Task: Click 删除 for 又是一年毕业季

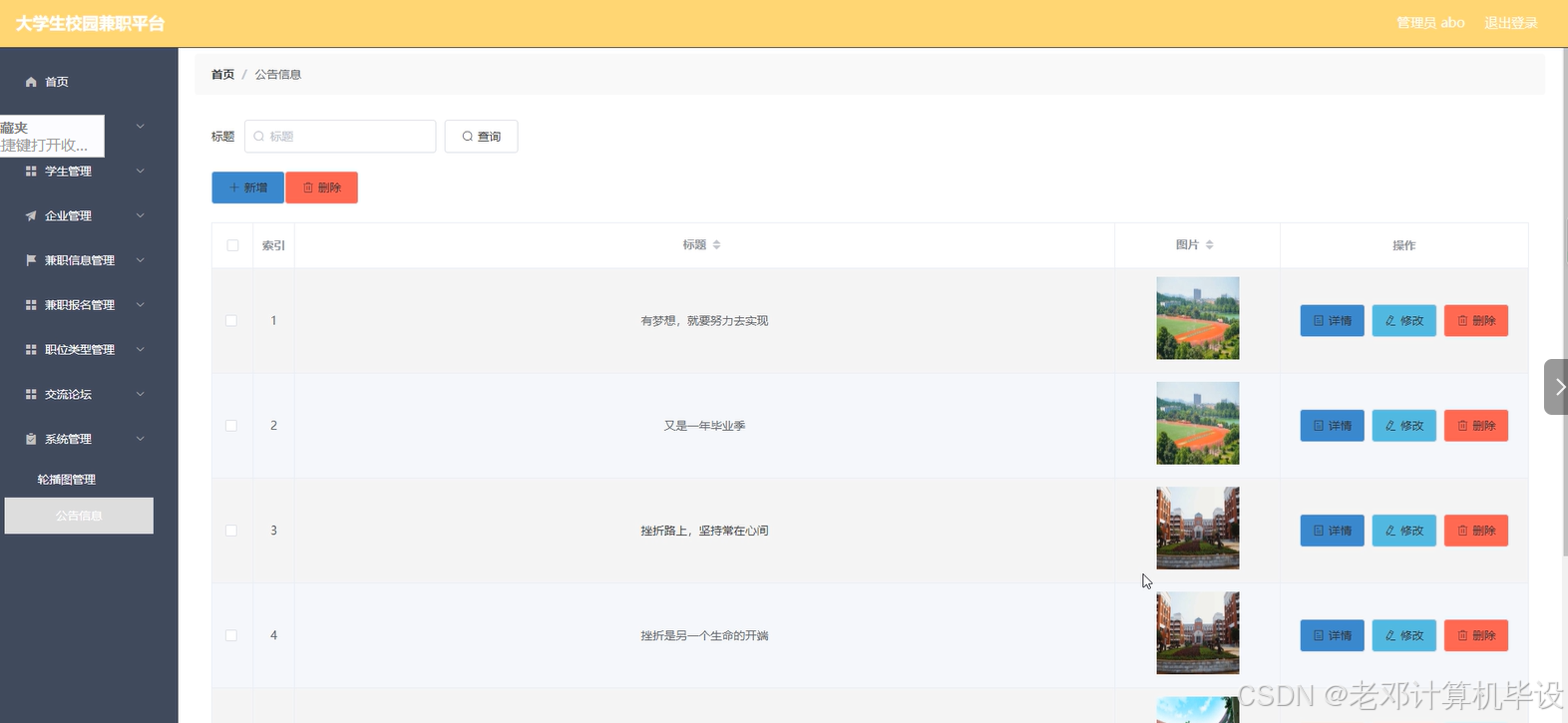Action: coord(1476,426)
